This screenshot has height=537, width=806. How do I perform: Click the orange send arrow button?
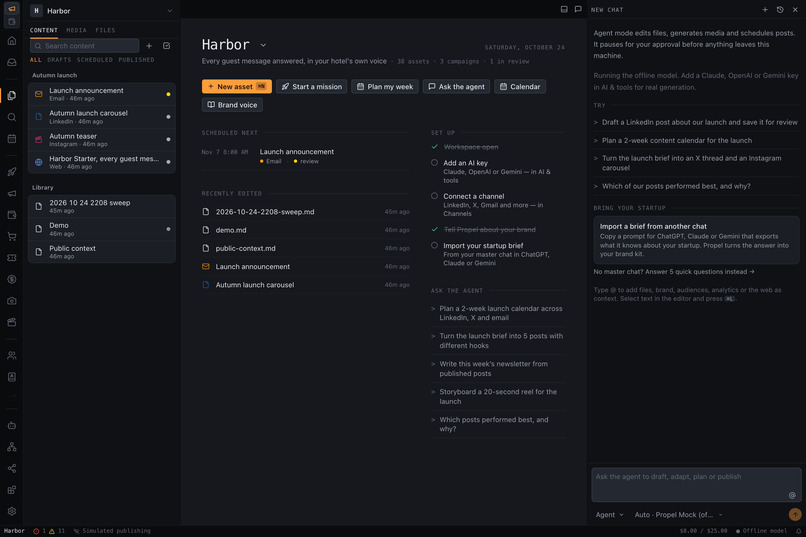(795, 514)
